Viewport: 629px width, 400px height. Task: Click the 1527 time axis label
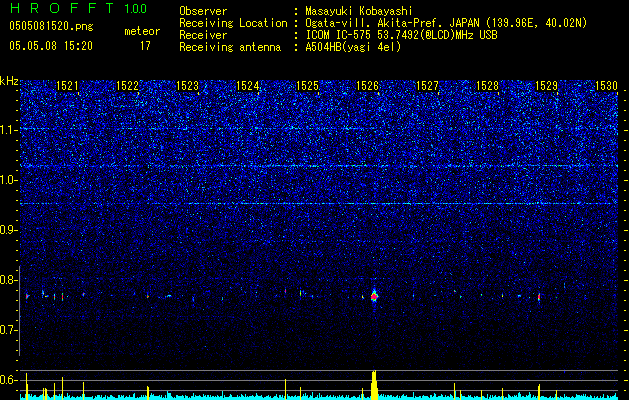click(427, 86)
